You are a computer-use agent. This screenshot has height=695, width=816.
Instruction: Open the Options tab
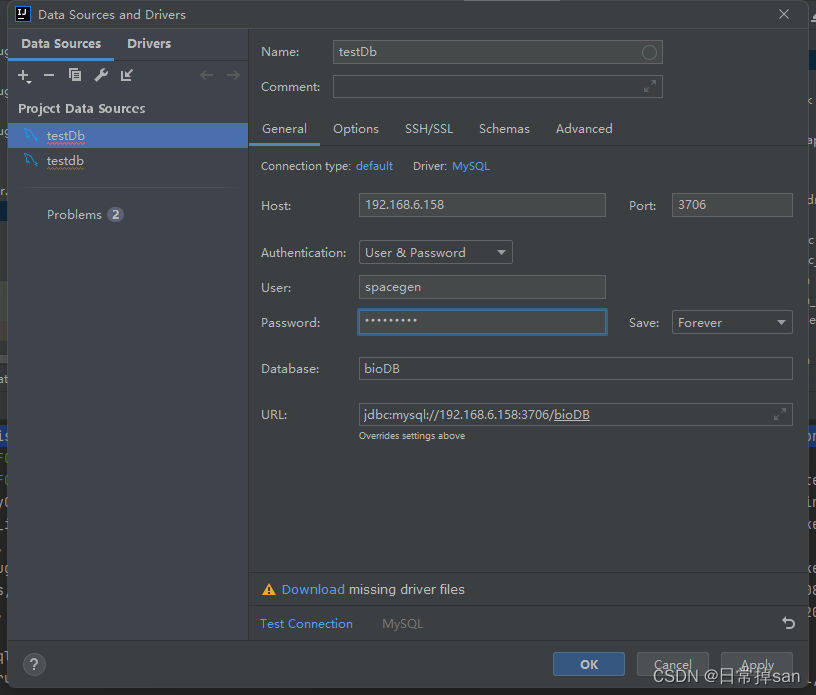coord(356,129)
